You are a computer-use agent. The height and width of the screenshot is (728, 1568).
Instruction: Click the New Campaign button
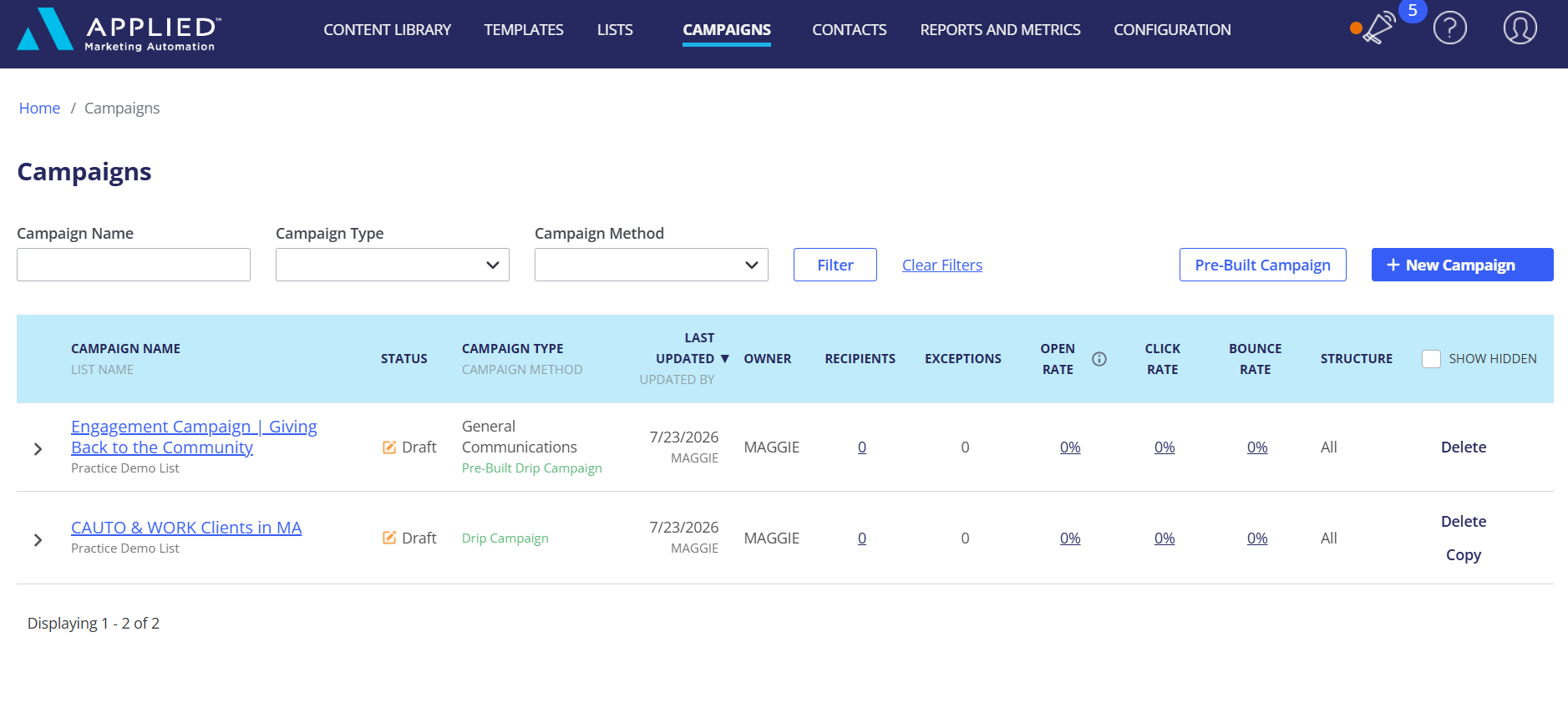tap(1463, 265)
